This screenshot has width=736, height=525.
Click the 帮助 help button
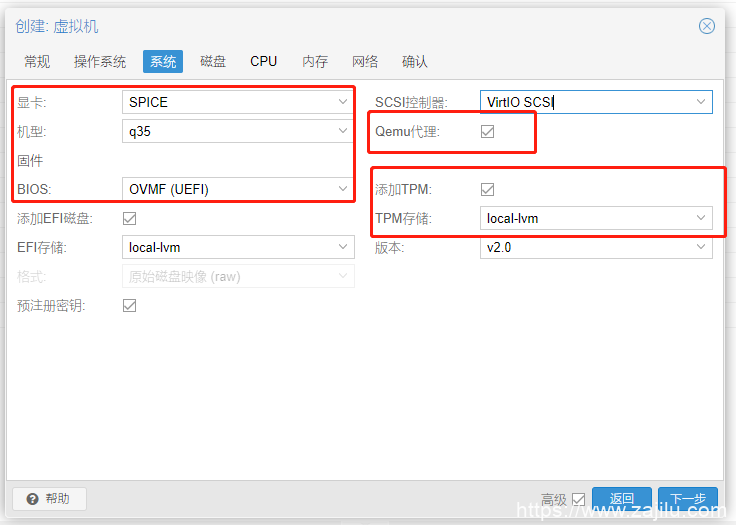(x=49, y=498)
